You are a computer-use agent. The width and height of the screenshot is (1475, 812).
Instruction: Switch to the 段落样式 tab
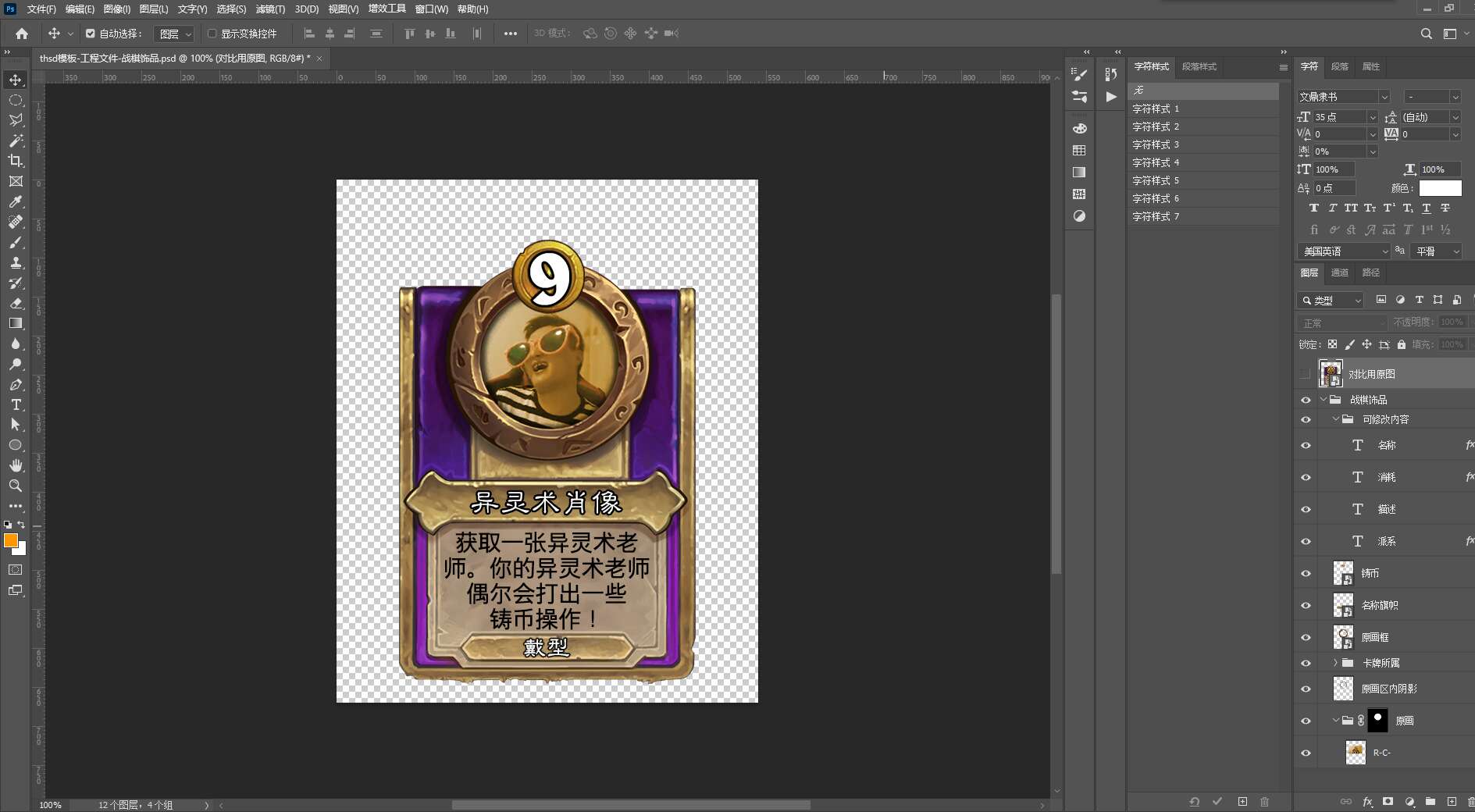[x=1199, y=66]
